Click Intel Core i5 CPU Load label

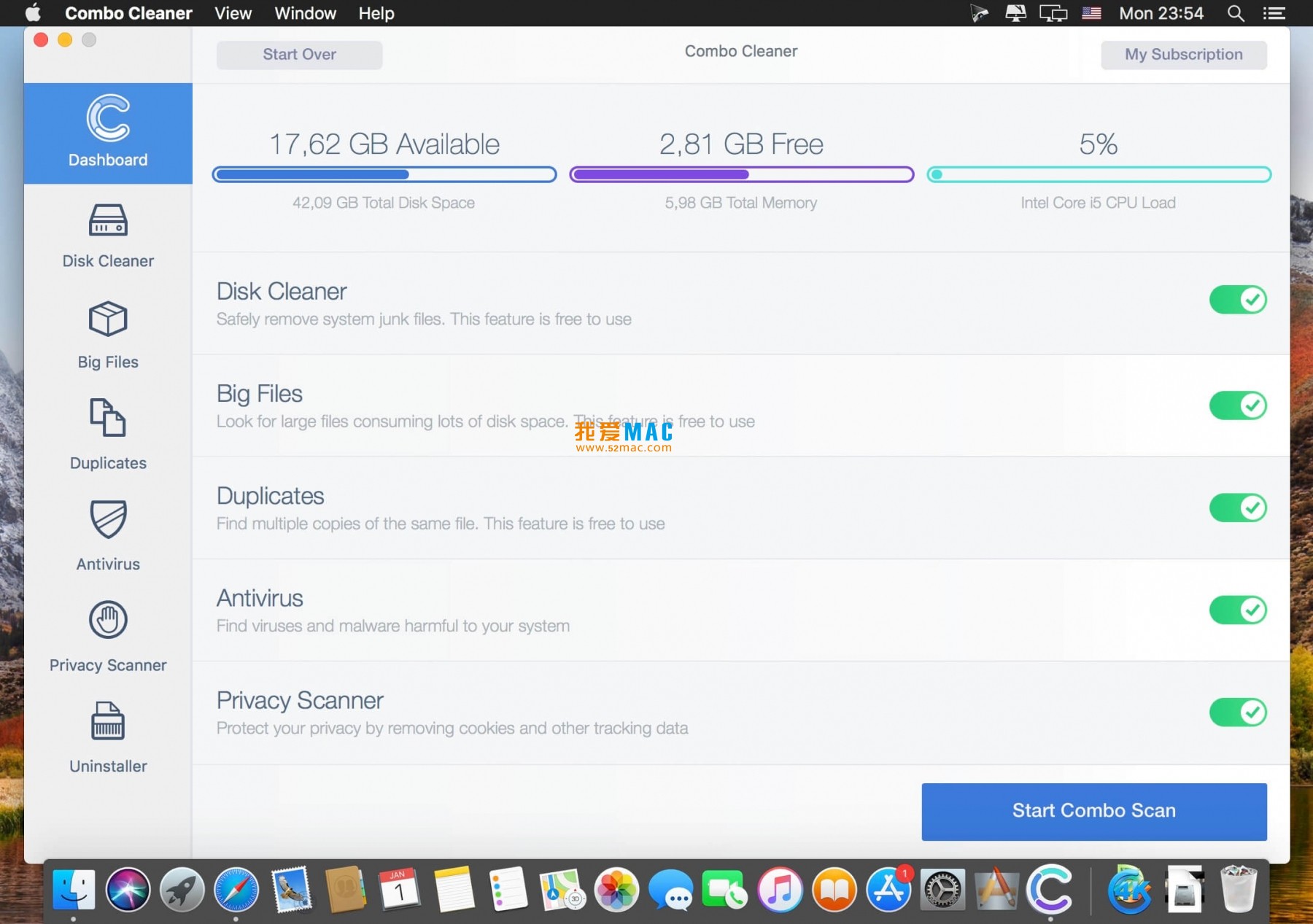tap(1098, 203)
